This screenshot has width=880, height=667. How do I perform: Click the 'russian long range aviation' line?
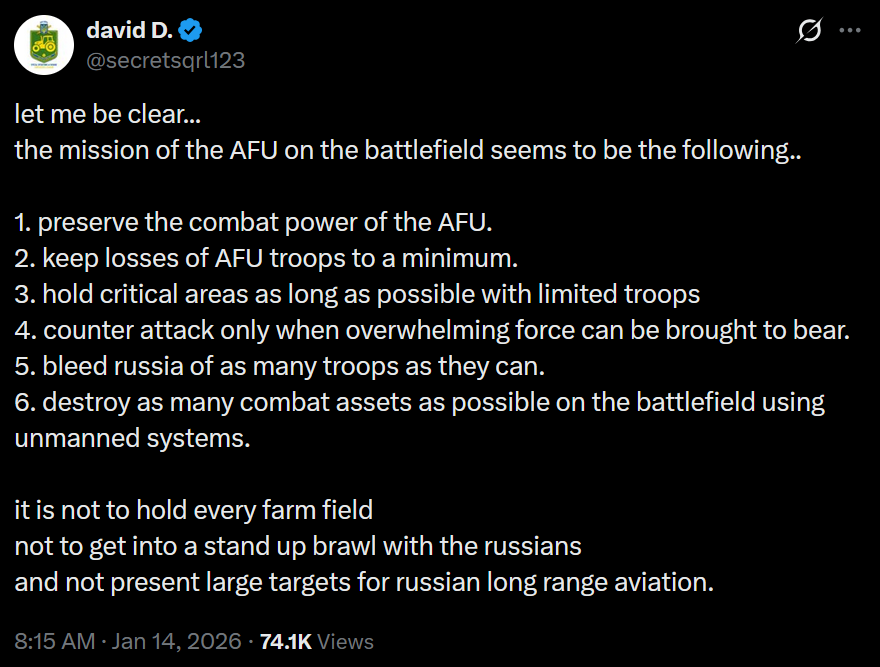[364, 582]
